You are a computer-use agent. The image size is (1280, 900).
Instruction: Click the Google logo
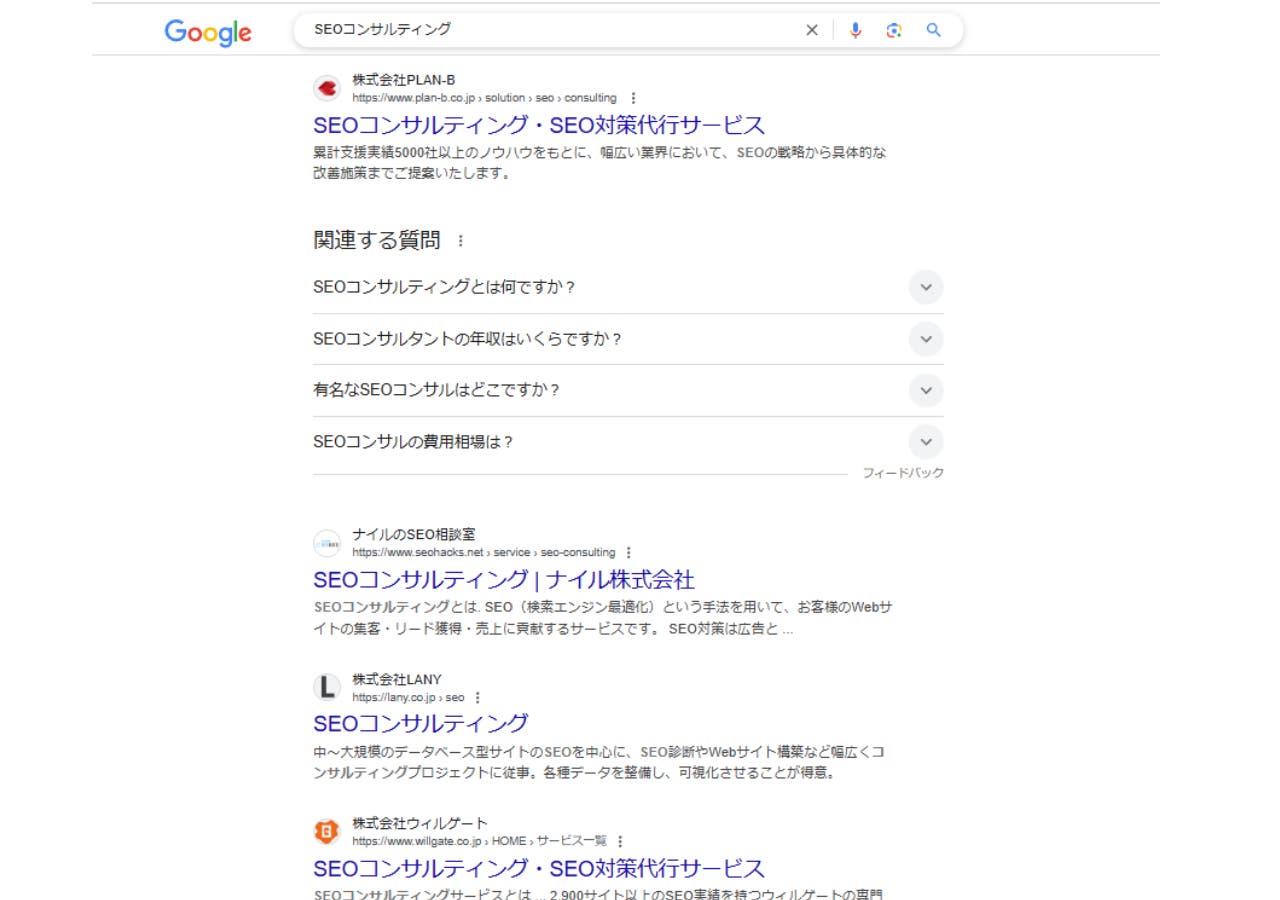[208, 32]
